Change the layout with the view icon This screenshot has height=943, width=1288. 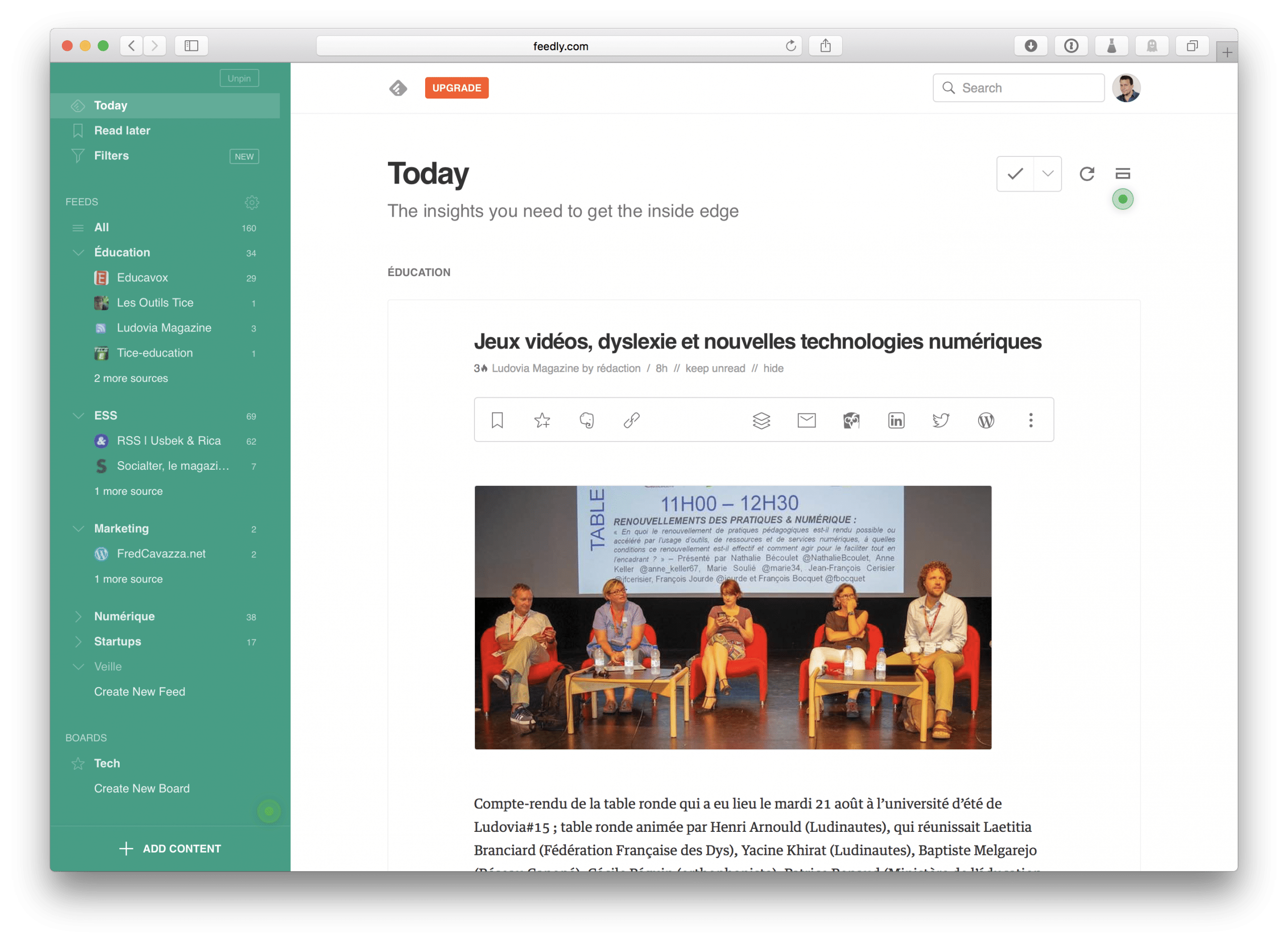coord(1122,174)
